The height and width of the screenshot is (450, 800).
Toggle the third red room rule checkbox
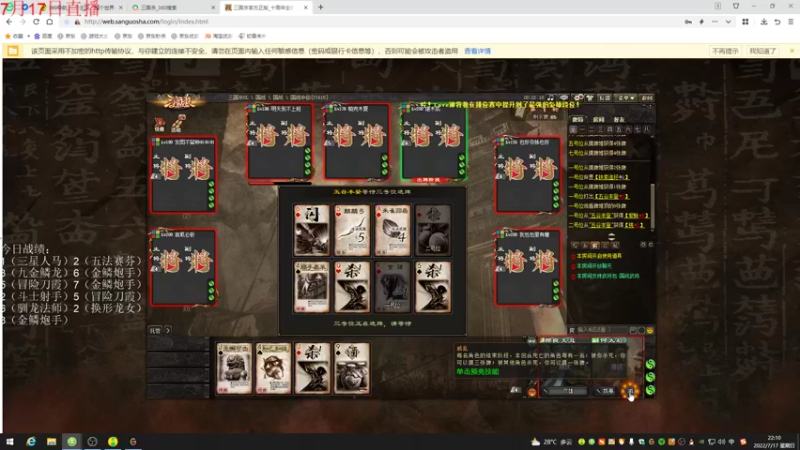coord(573,277)
